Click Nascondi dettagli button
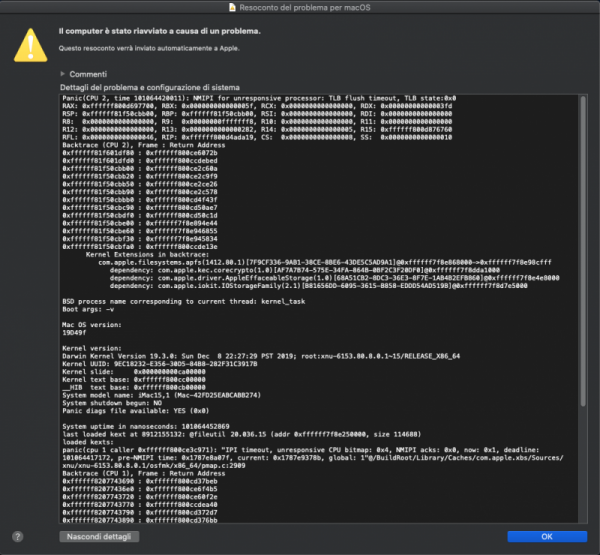The width and height of the screenshot is (600, 555). (99, 536)
